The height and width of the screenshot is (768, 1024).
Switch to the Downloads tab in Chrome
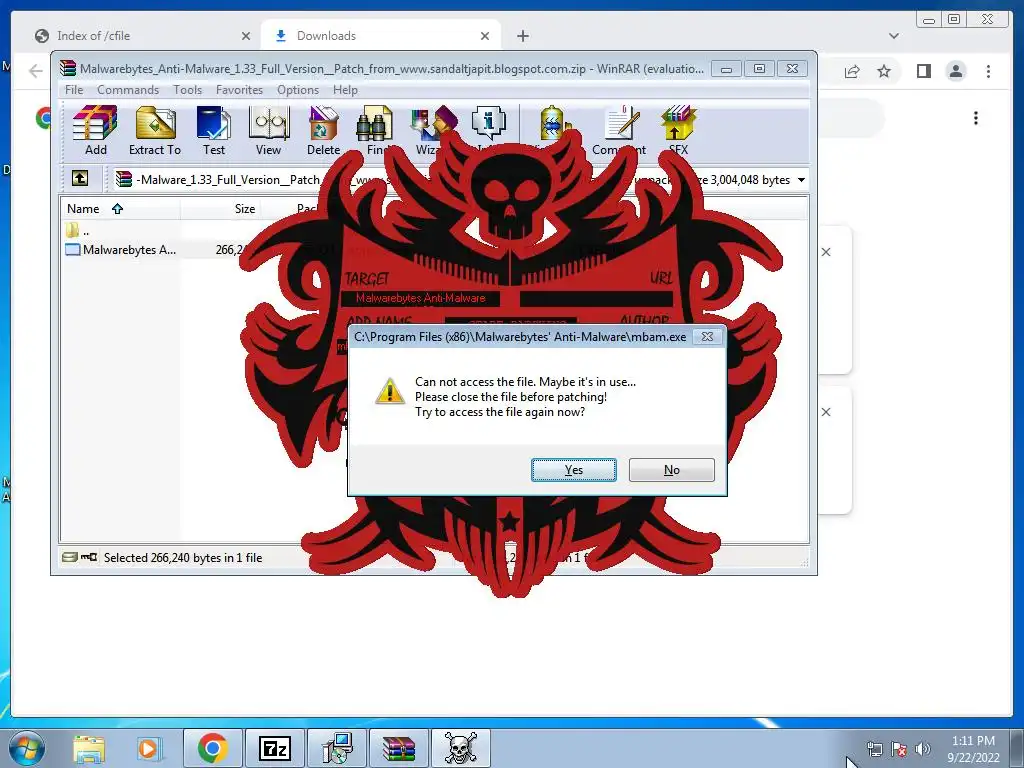[x=380, y=36]
